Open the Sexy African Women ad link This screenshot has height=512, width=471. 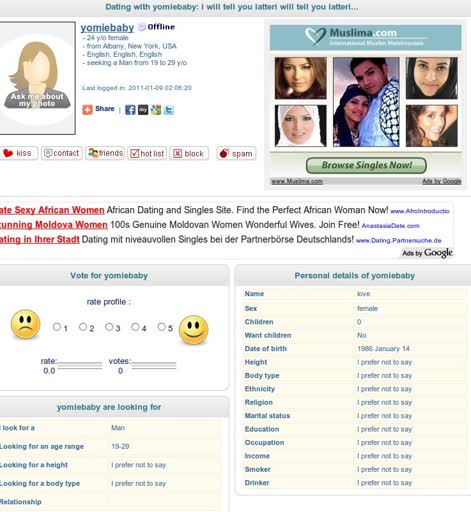click(x=52, y=210)
